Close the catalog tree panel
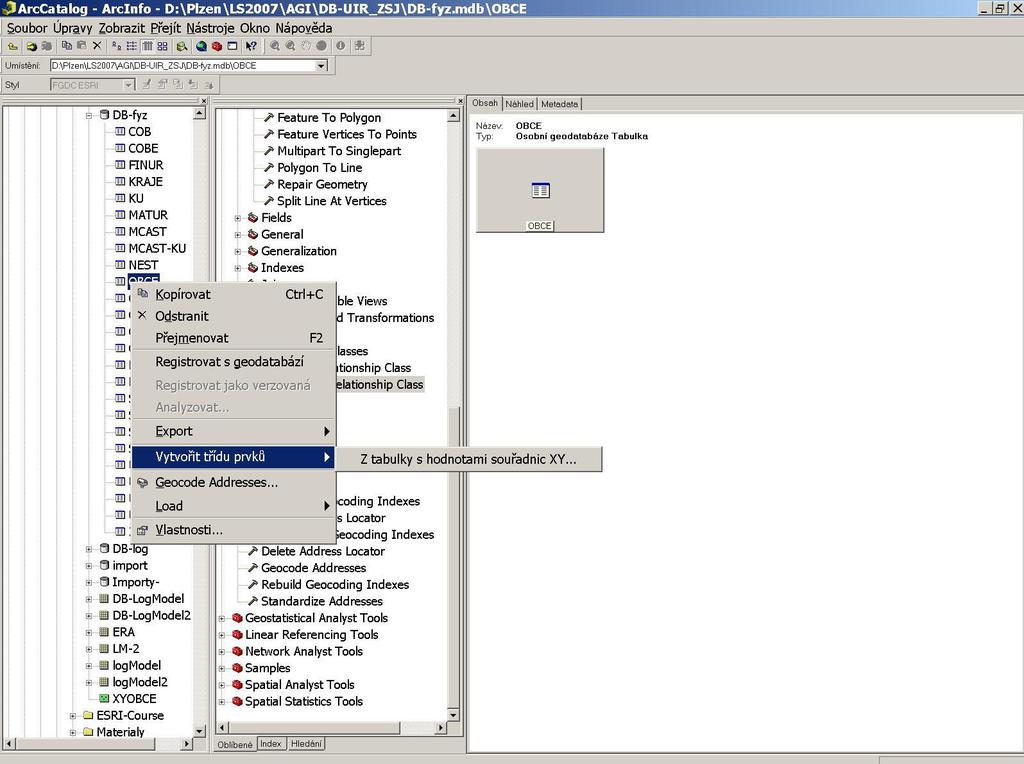The height and width of the screenshot is (764, 1024). click(x=203, y=101)
